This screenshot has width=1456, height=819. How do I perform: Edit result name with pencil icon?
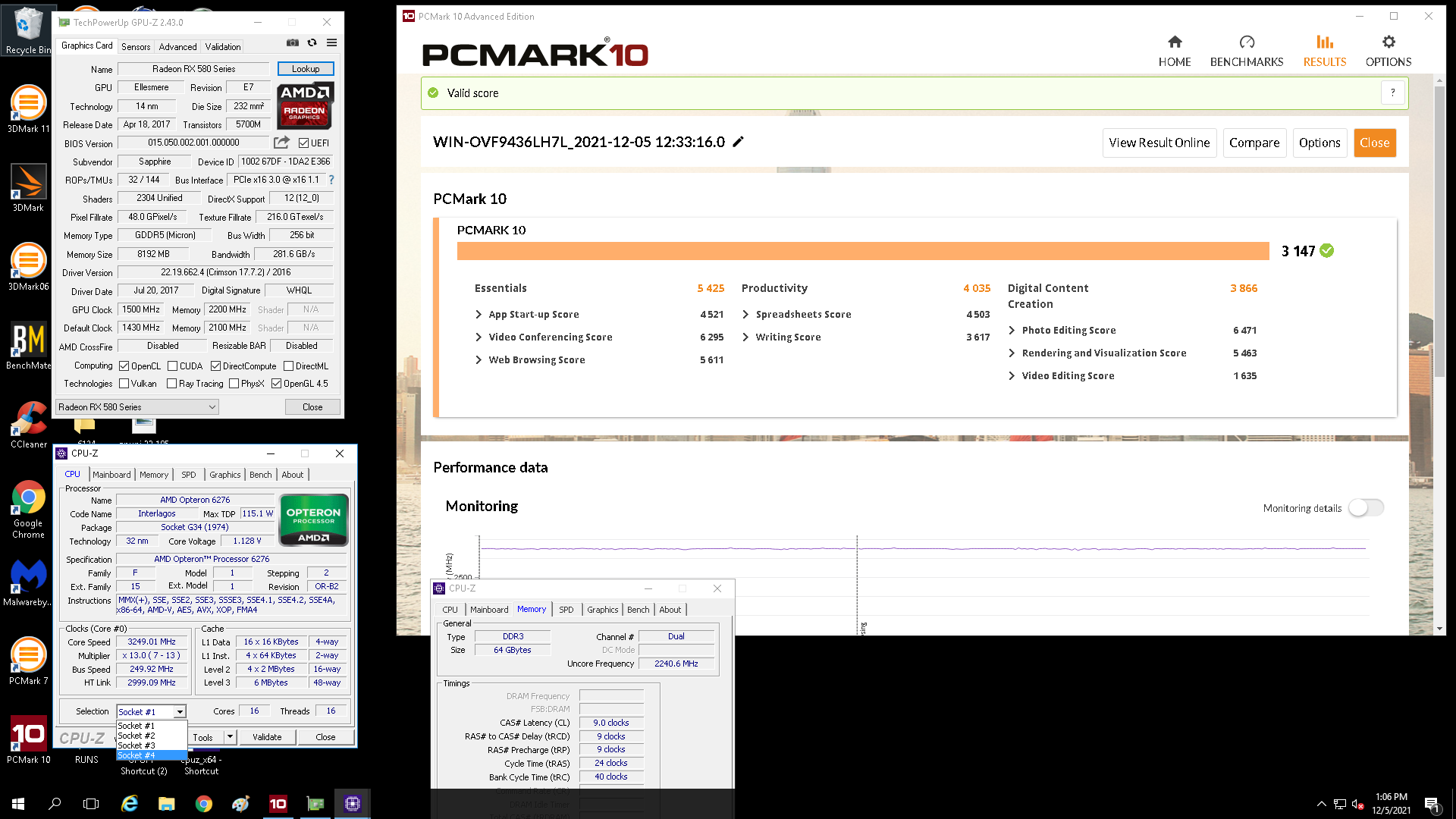[738, 142]
